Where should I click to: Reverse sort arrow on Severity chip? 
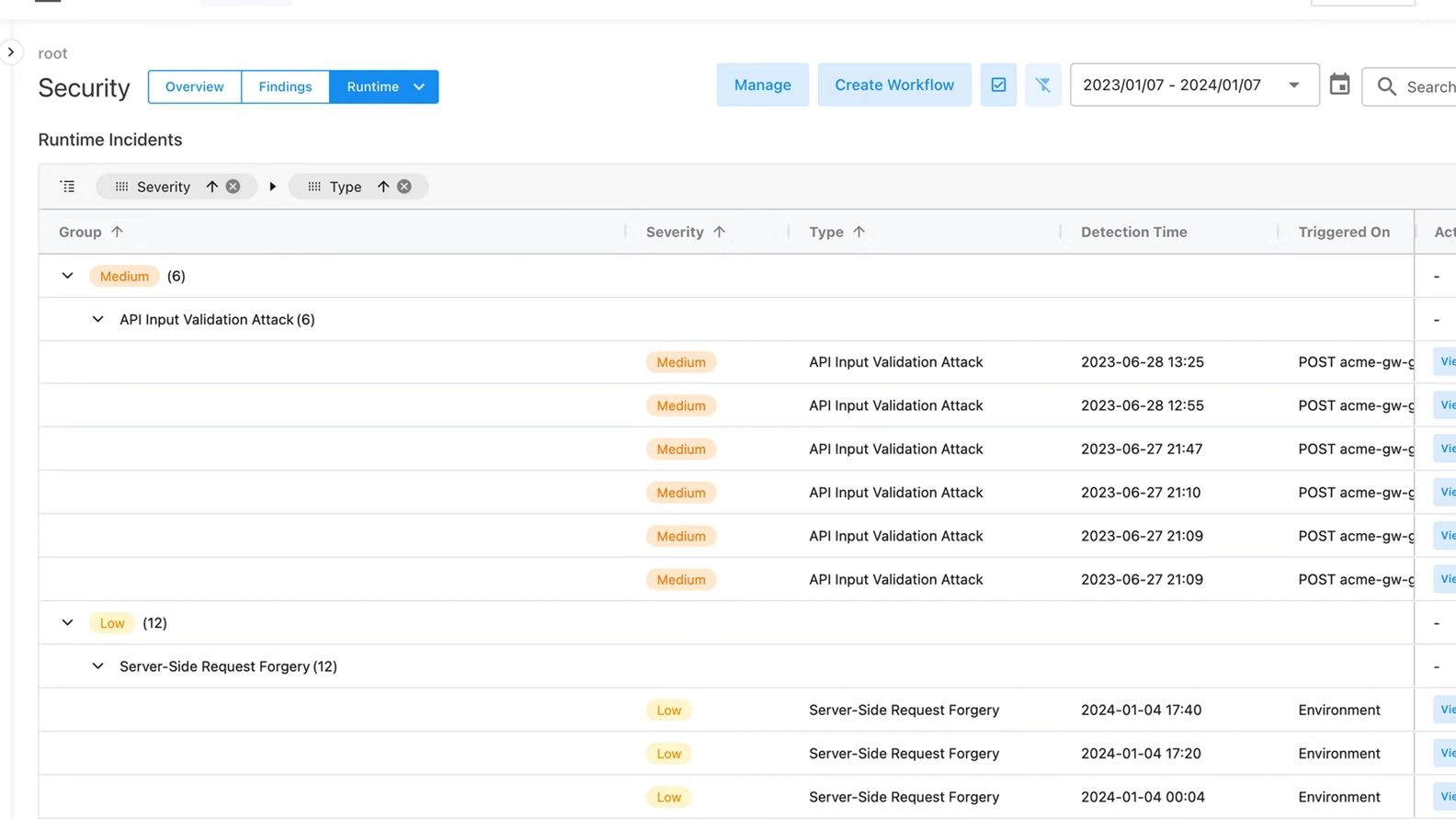click(212, 187)
